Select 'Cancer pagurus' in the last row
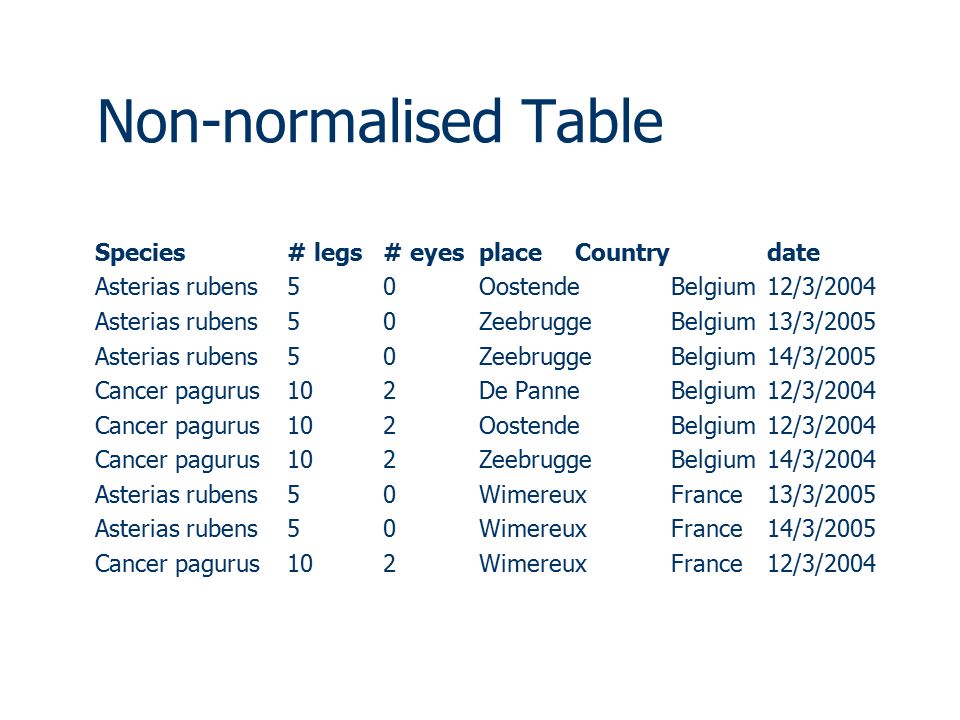960x720 pixels. pos(178,565)
